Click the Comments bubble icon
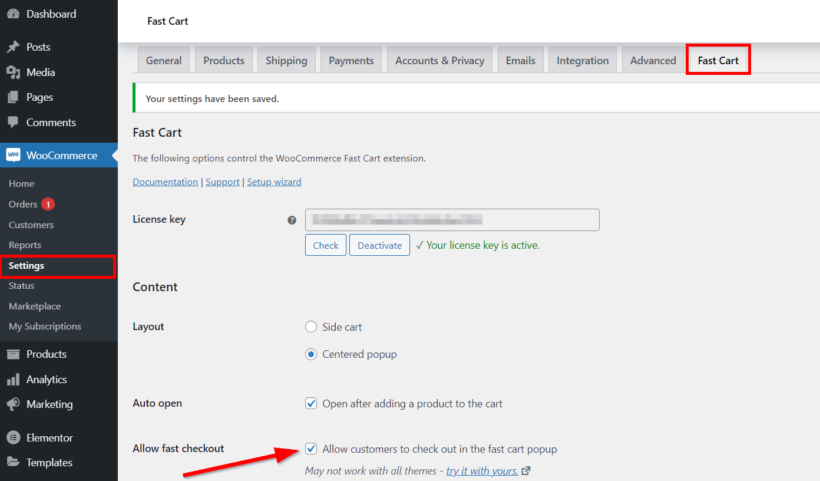This screenshot has width=820, height=481. [13, 122]
